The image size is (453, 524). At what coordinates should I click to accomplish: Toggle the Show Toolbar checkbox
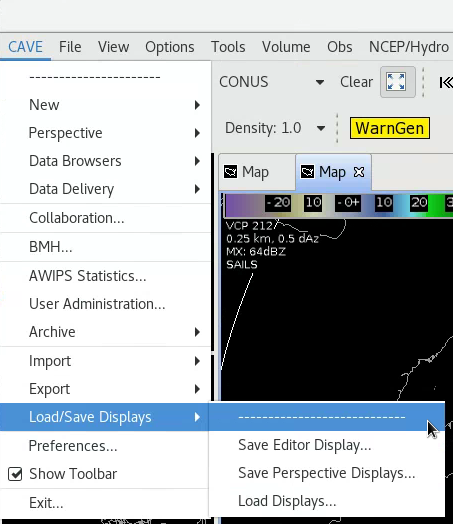[15, 474]
